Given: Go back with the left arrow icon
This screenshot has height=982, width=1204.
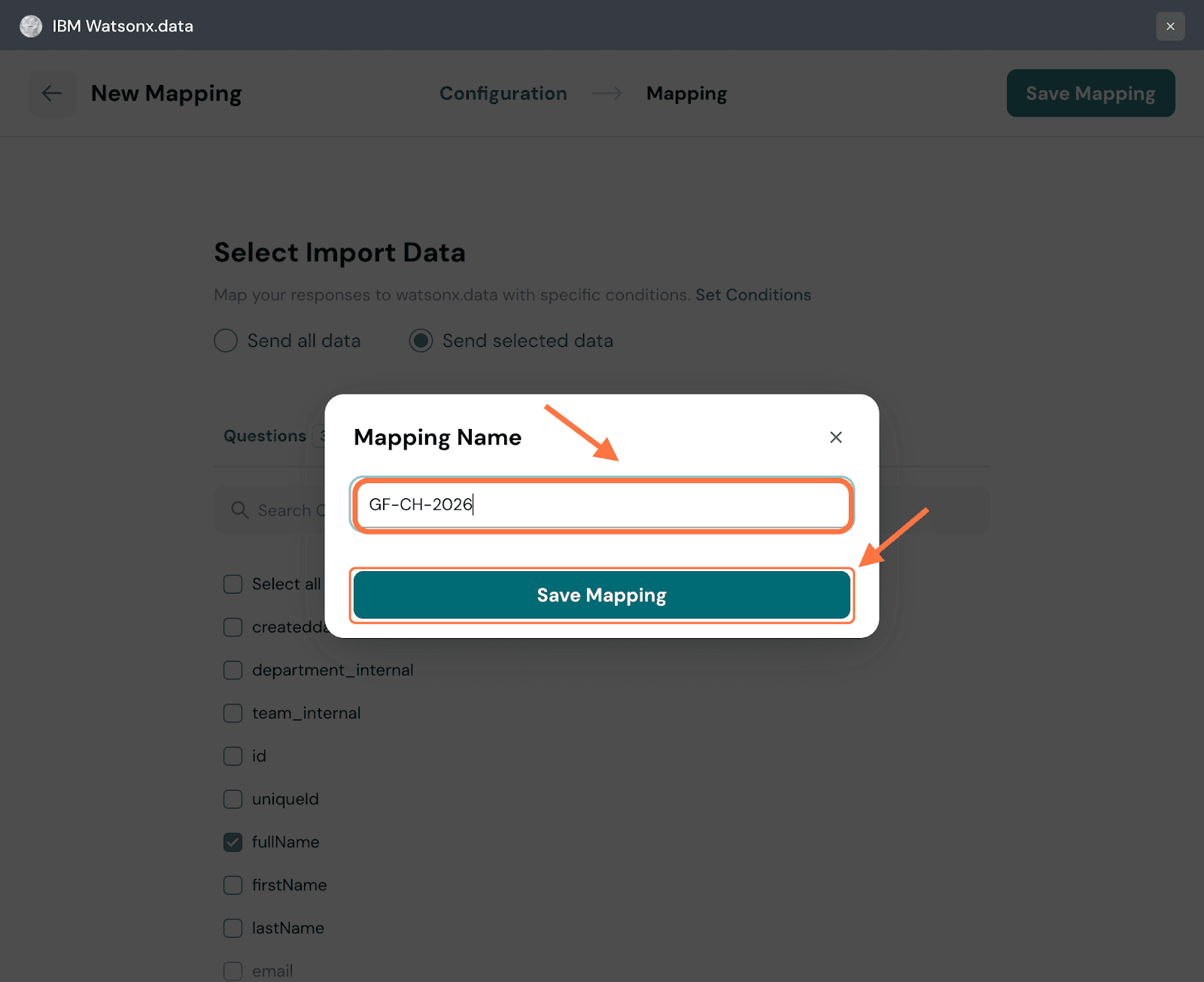Looking at the screenshot, I should click(52, 93).
